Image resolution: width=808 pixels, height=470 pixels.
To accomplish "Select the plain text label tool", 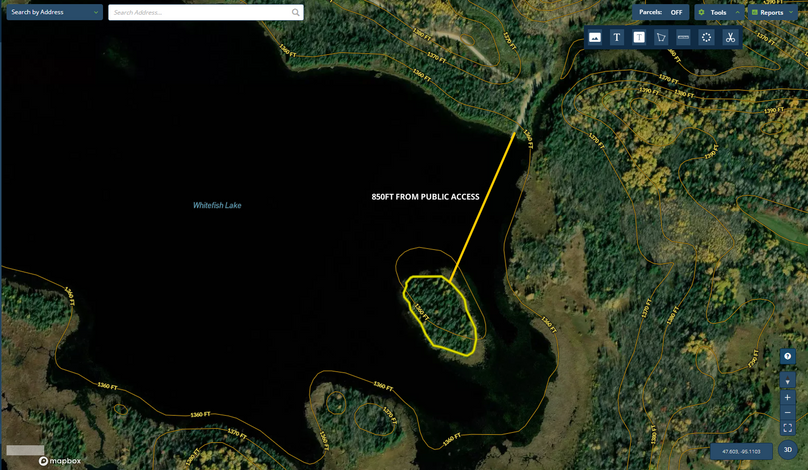I will tap(617, 37).
